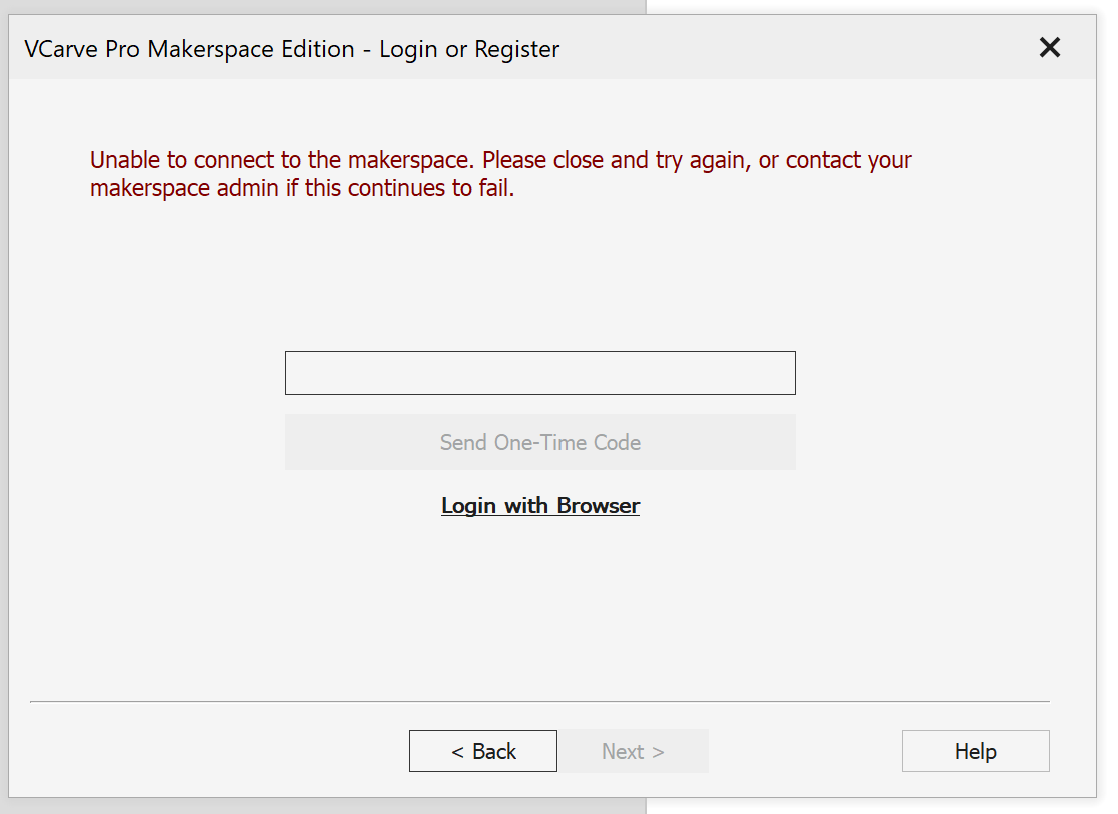Viewport: 1118px width, 814px height.
Task: Focus the text box above Send One-Time Code
Action: click(540, 373)
